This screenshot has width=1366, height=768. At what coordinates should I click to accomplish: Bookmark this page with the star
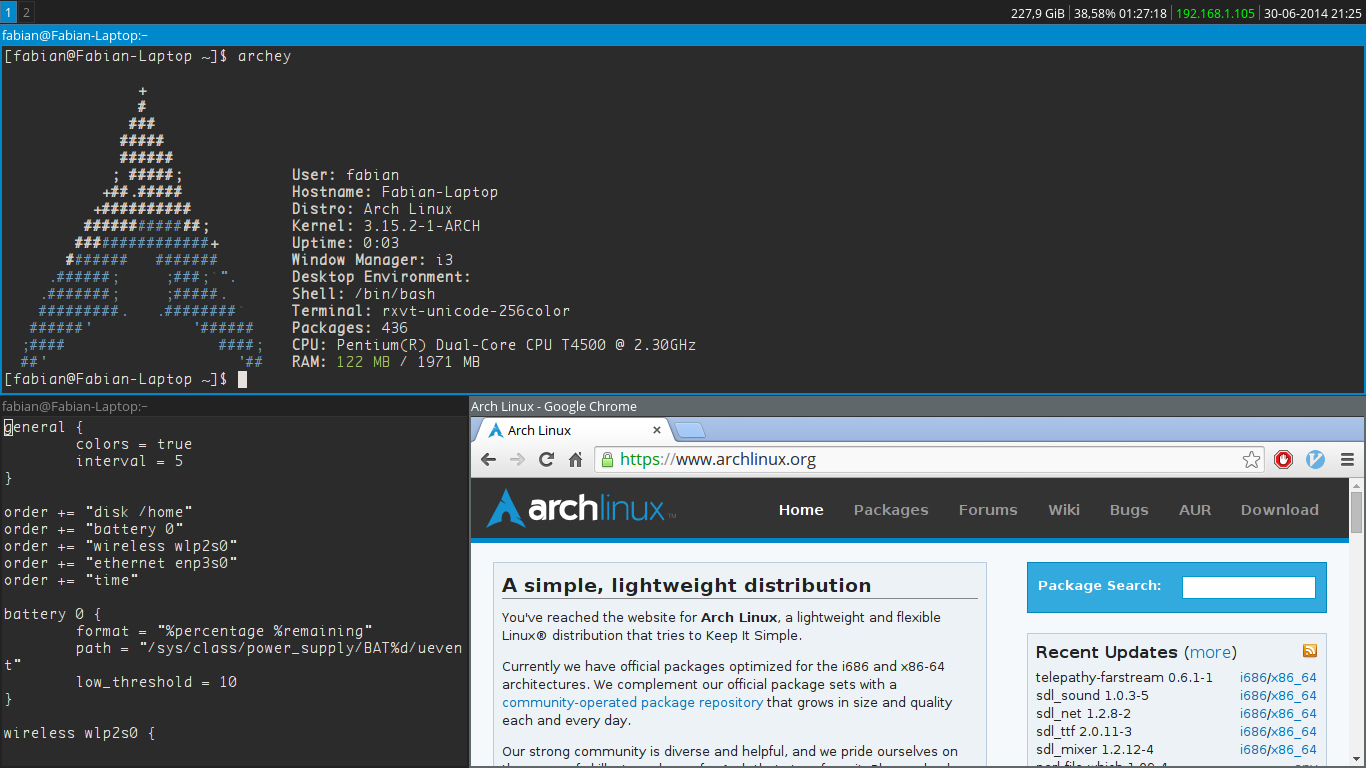(x=1251, y=460)
